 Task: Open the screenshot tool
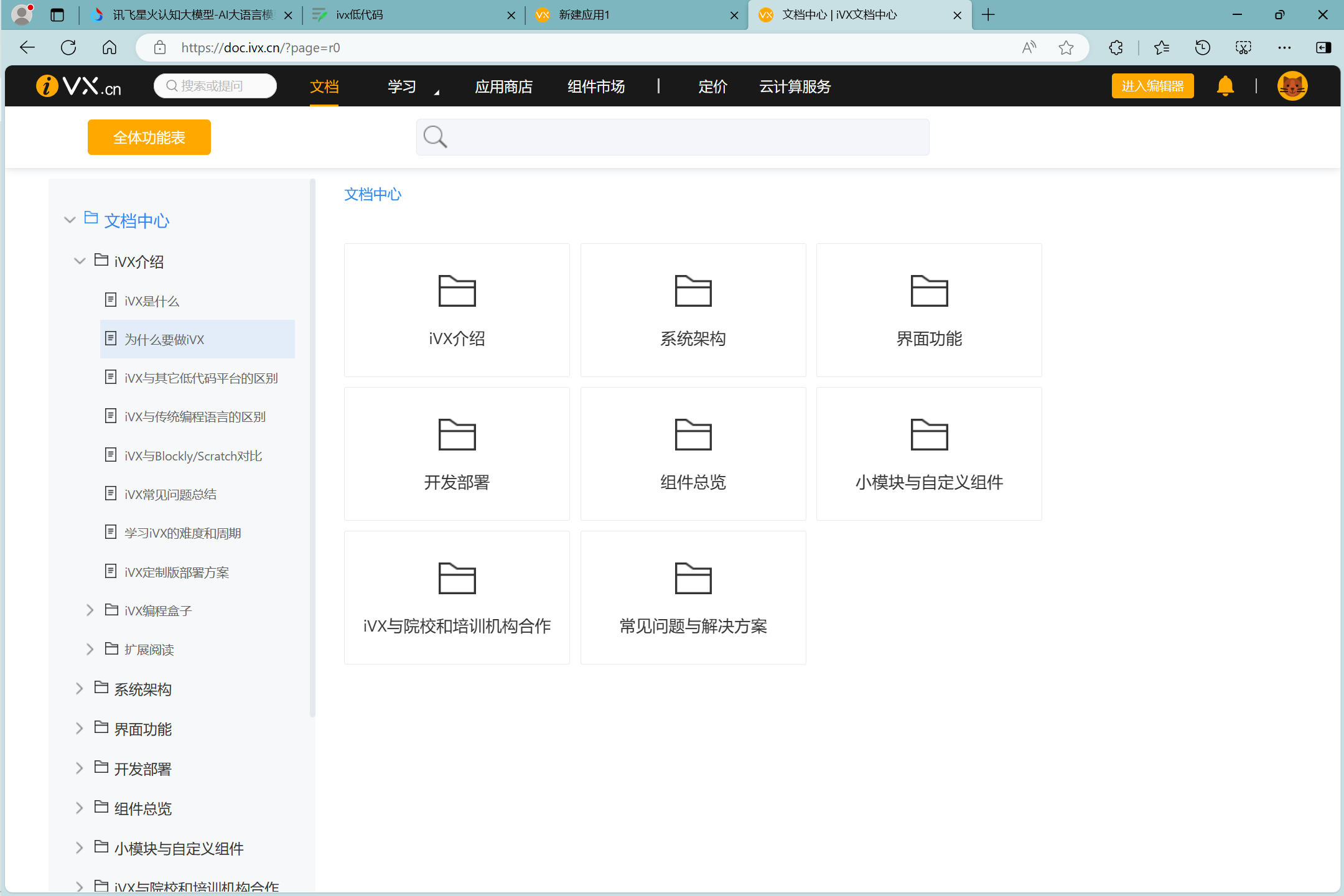[x=1243, y=47]
